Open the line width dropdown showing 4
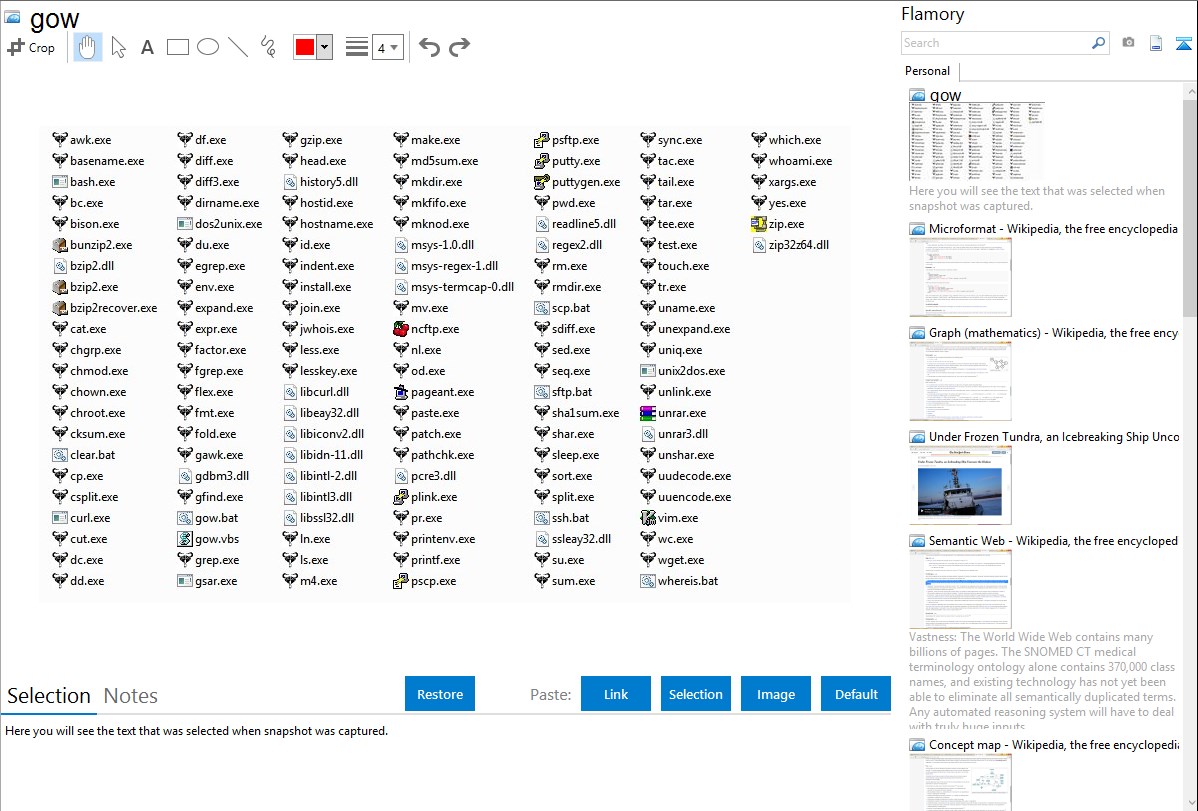 point(388,47)
